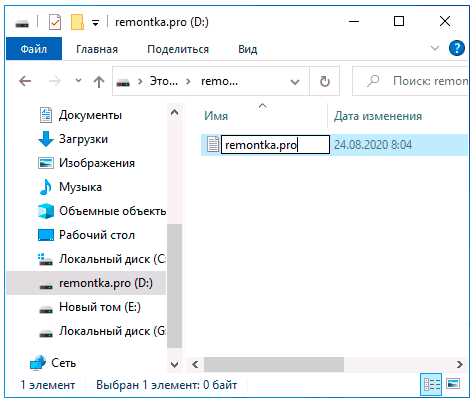Image resolution: width=476 pixels, height=402 pixels.
Task: Open the Файл menu tab
Action: (34, 49)
